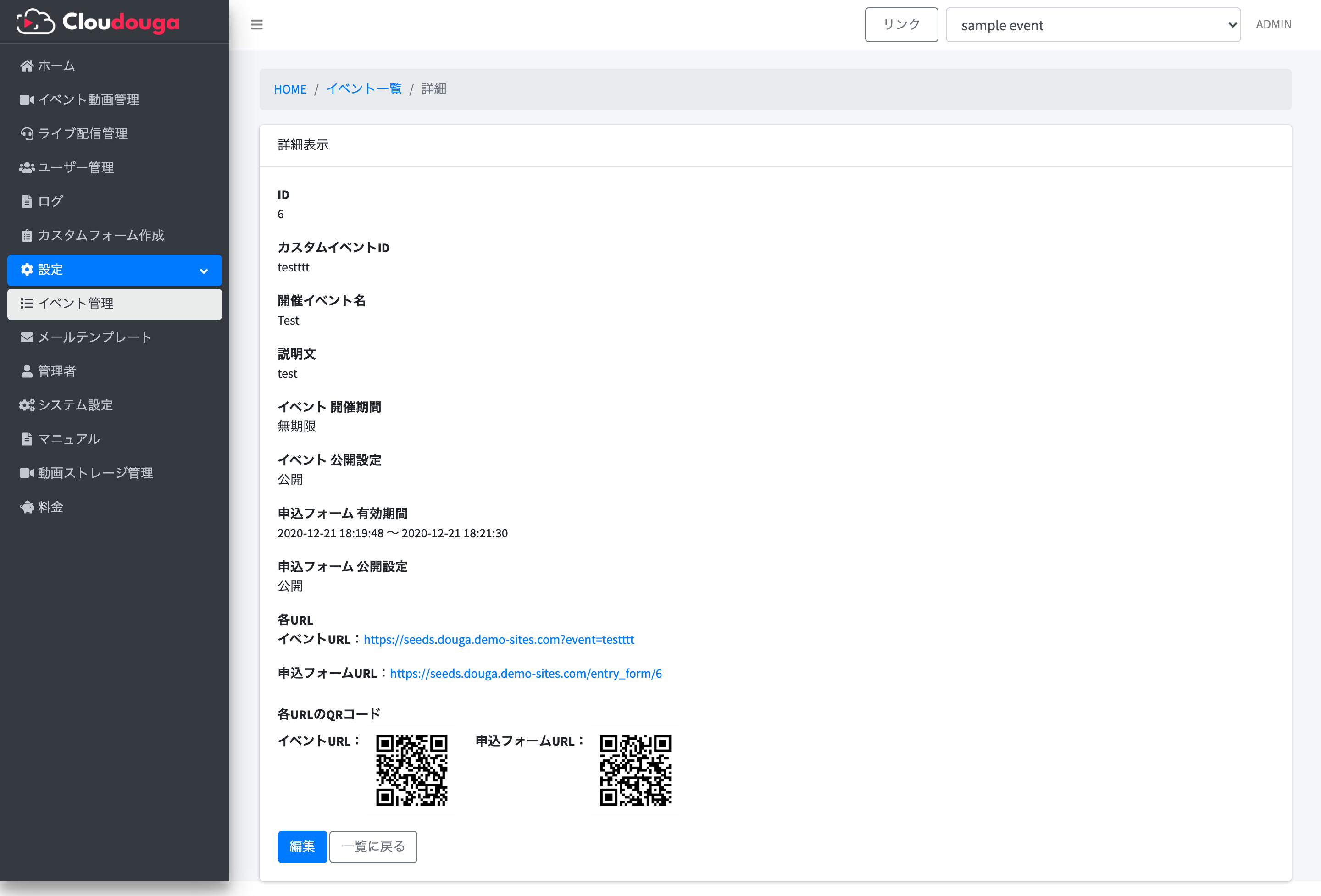Open the sample event dropdown

(x=1093, y=24)
